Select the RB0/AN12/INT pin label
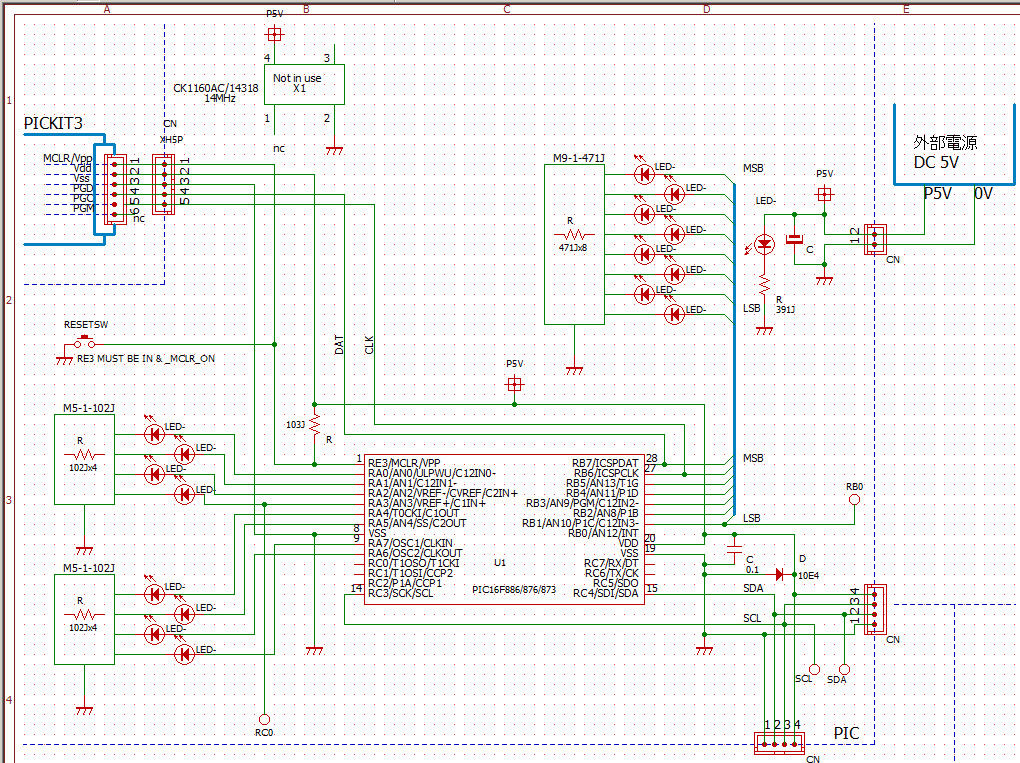 603,533
